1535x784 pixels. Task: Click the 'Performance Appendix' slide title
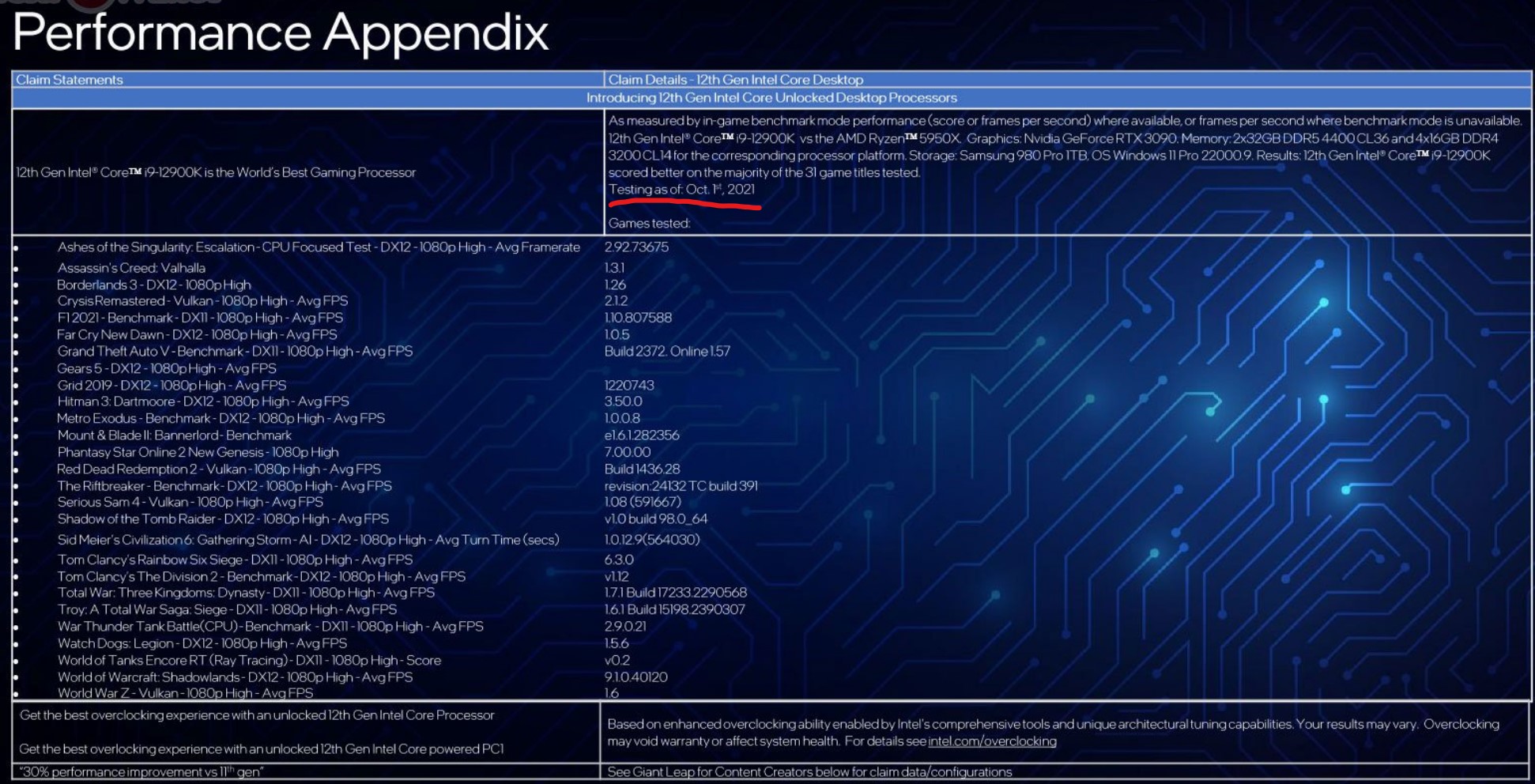(x=281, y=33)
